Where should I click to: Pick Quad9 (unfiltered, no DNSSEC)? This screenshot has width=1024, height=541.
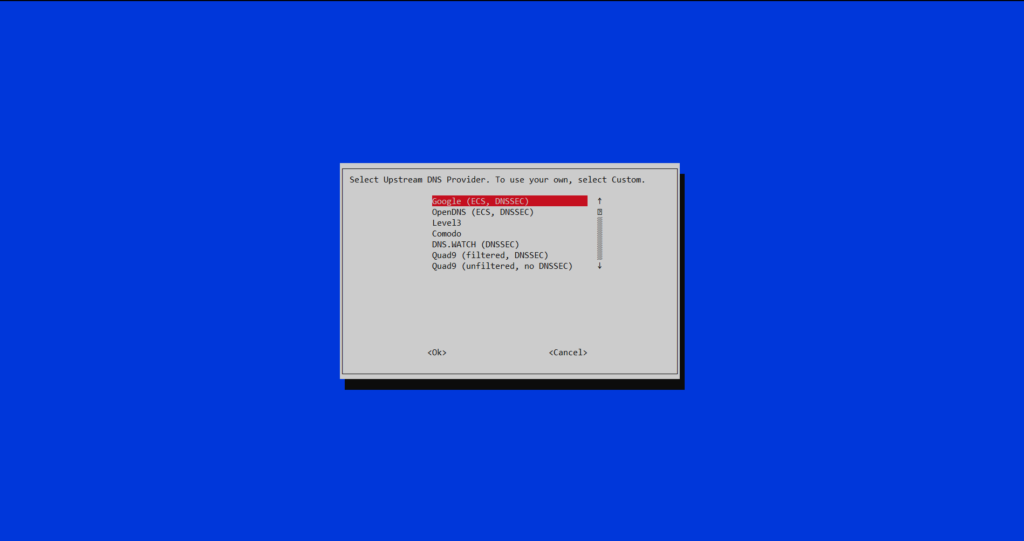(x=502, y=266)
